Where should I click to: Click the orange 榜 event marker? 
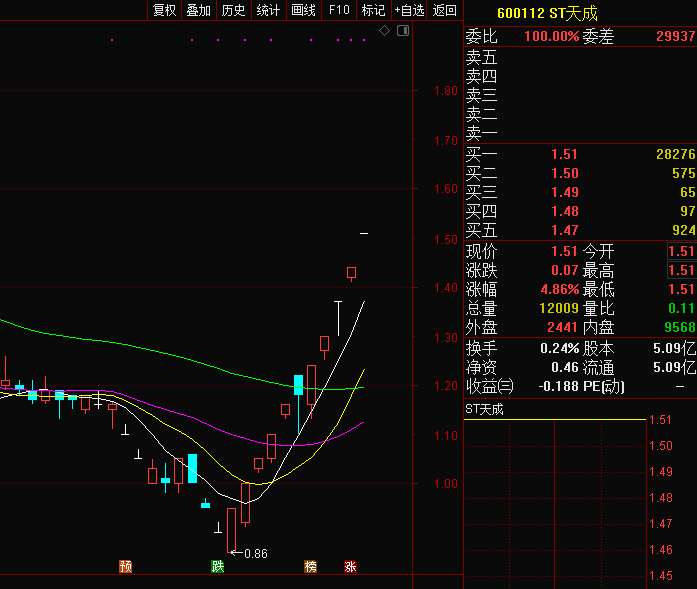[x=311, y=567]
